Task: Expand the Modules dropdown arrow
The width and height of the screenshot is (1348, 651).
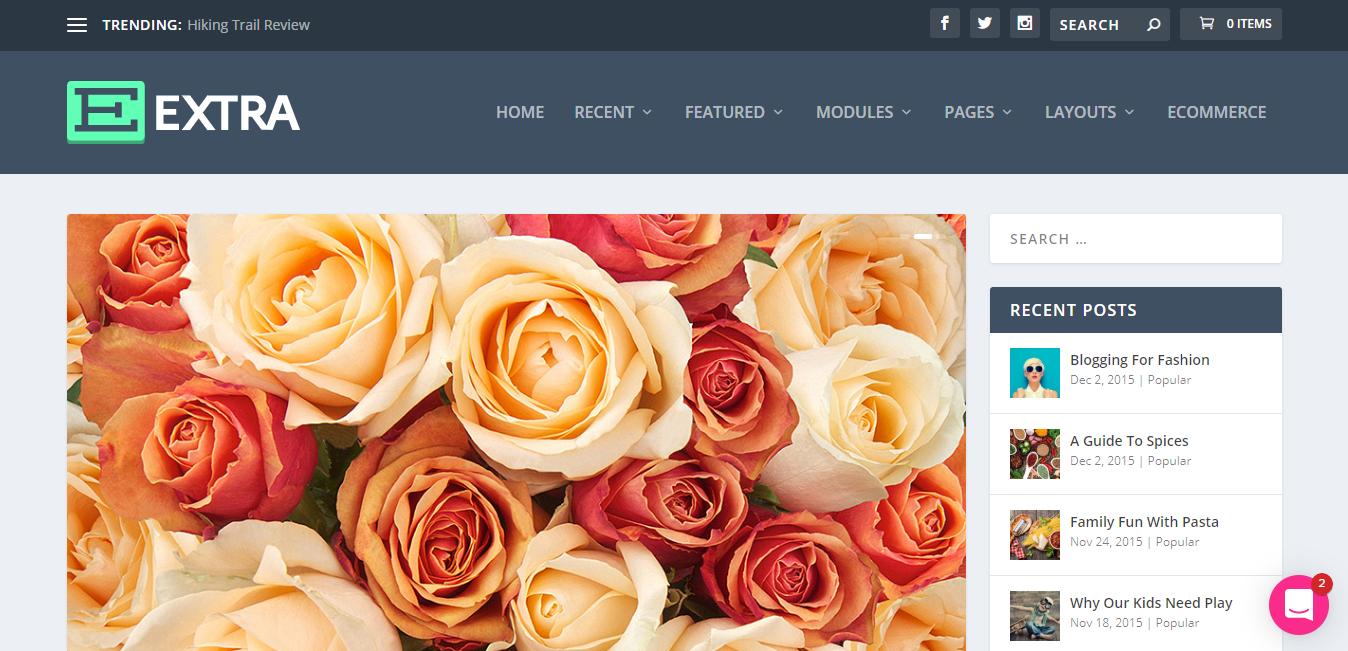Action: tap(906, 112)
